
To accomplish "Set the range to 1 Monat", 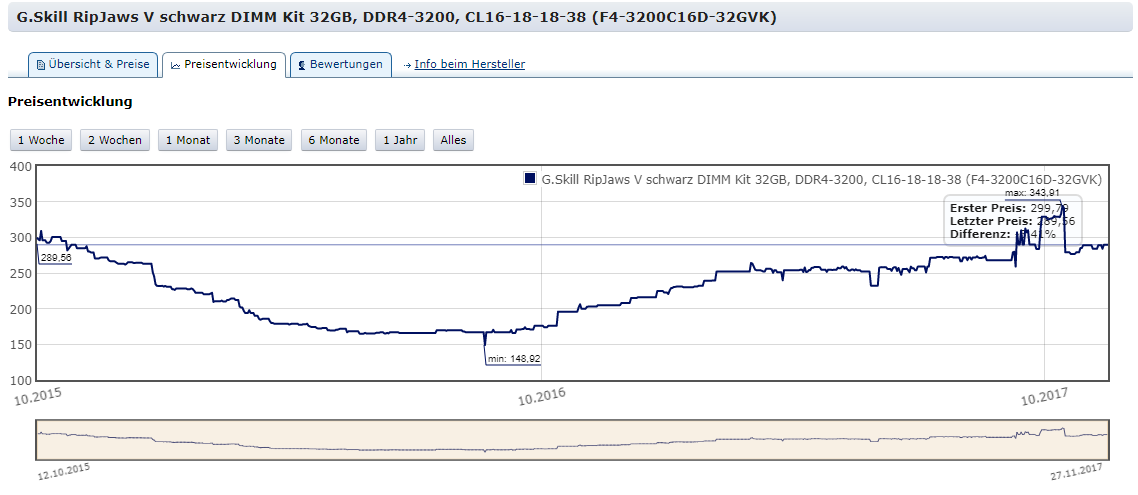I will pyautogui.click(x=188, y=140).
